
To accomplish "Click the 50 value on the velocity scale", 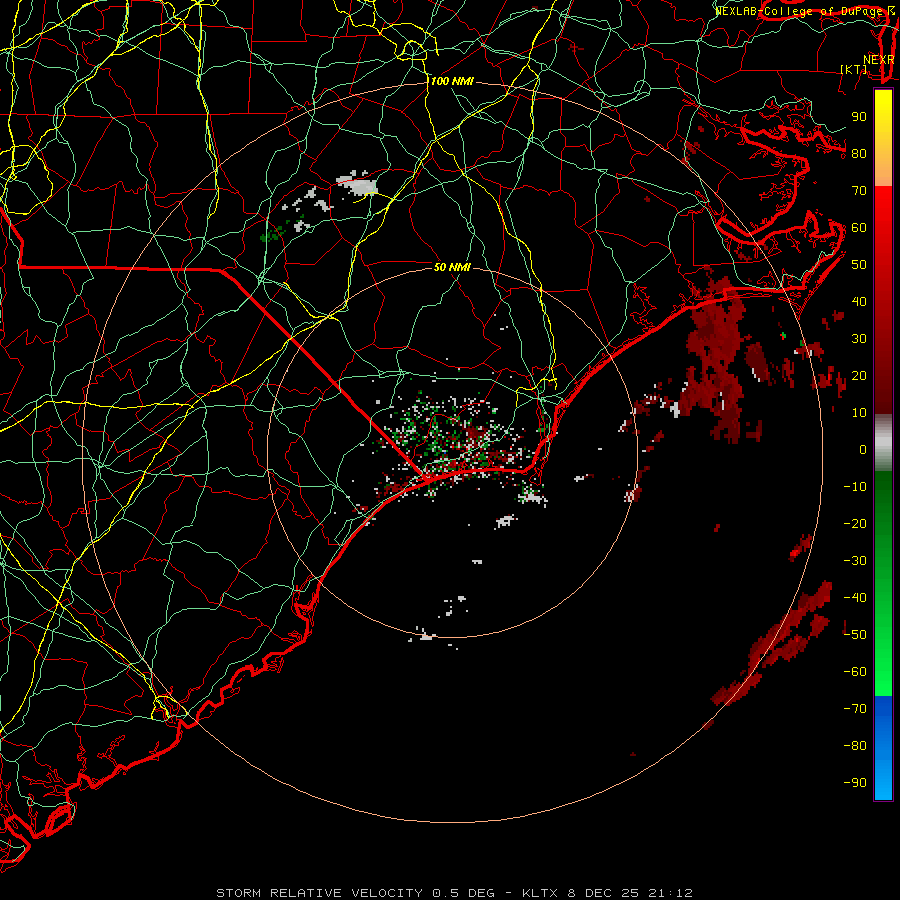I will point(859,265).
